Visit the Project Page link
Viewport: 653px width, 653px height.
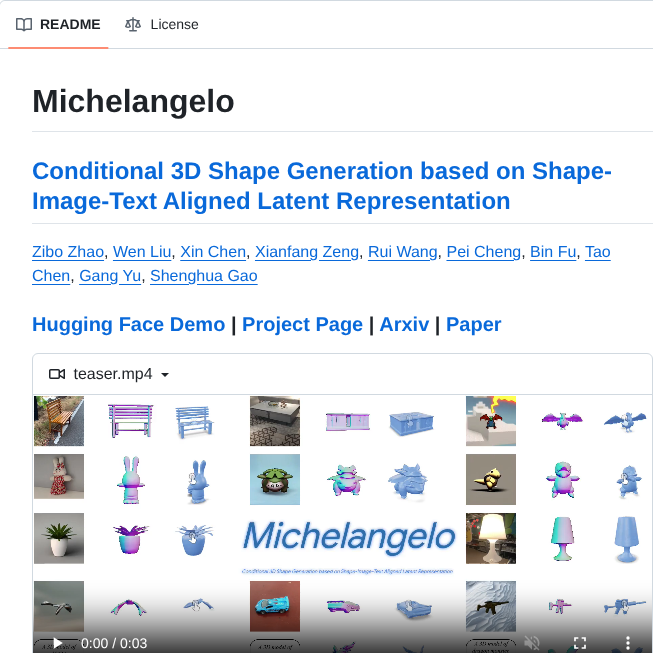coord(302,324)
